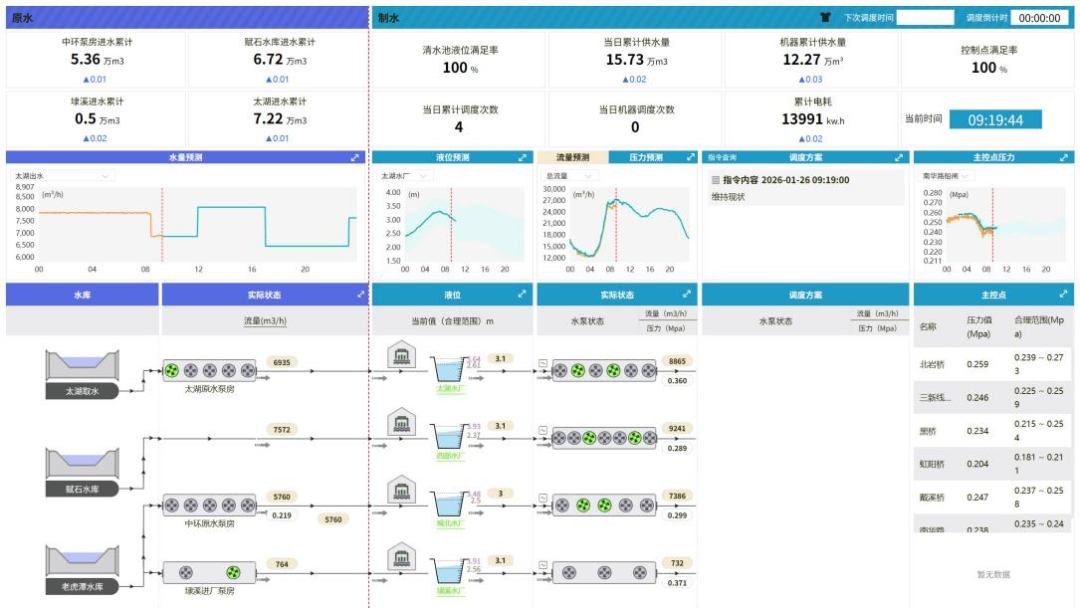Open the 南华路船闸 control point dropdown

point(949,176)
